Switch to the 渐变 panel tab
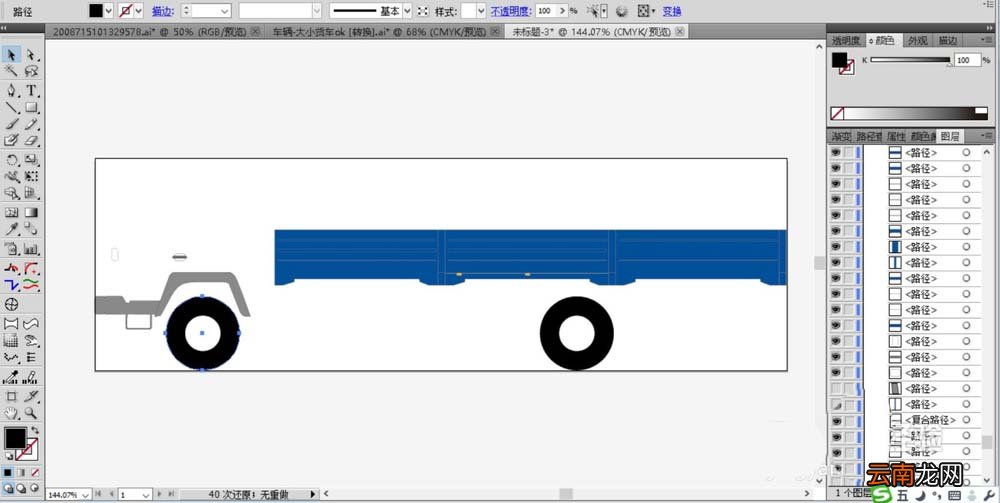1000x503 pixels. [x=841, y=136]
